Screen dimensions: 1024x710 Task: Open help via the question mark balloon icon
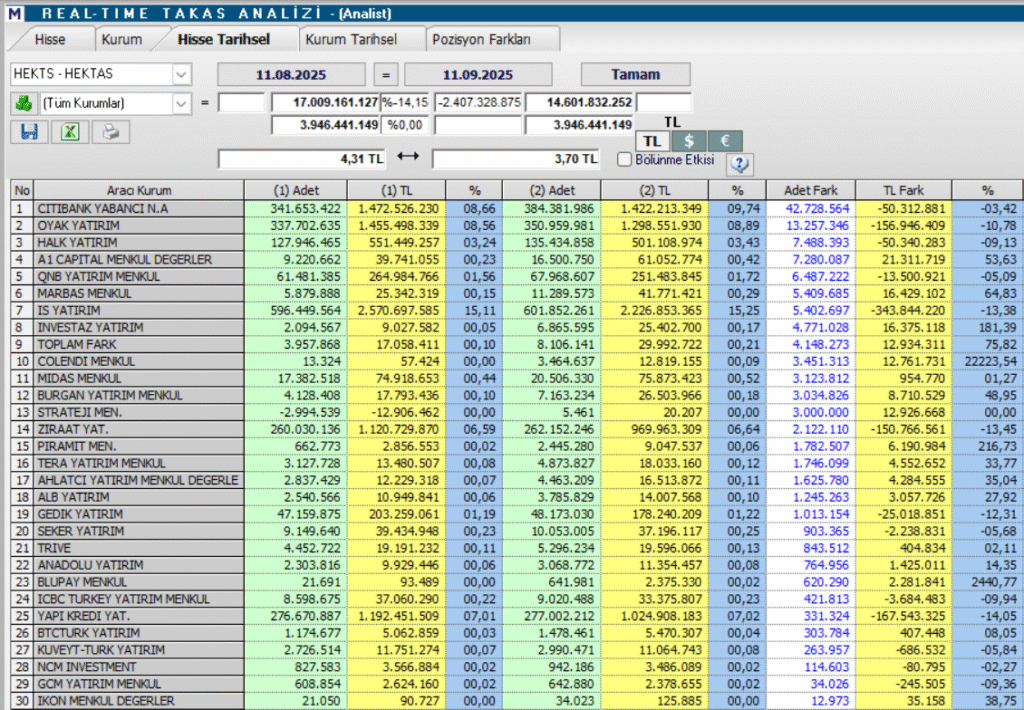click(x=739, y=164)
